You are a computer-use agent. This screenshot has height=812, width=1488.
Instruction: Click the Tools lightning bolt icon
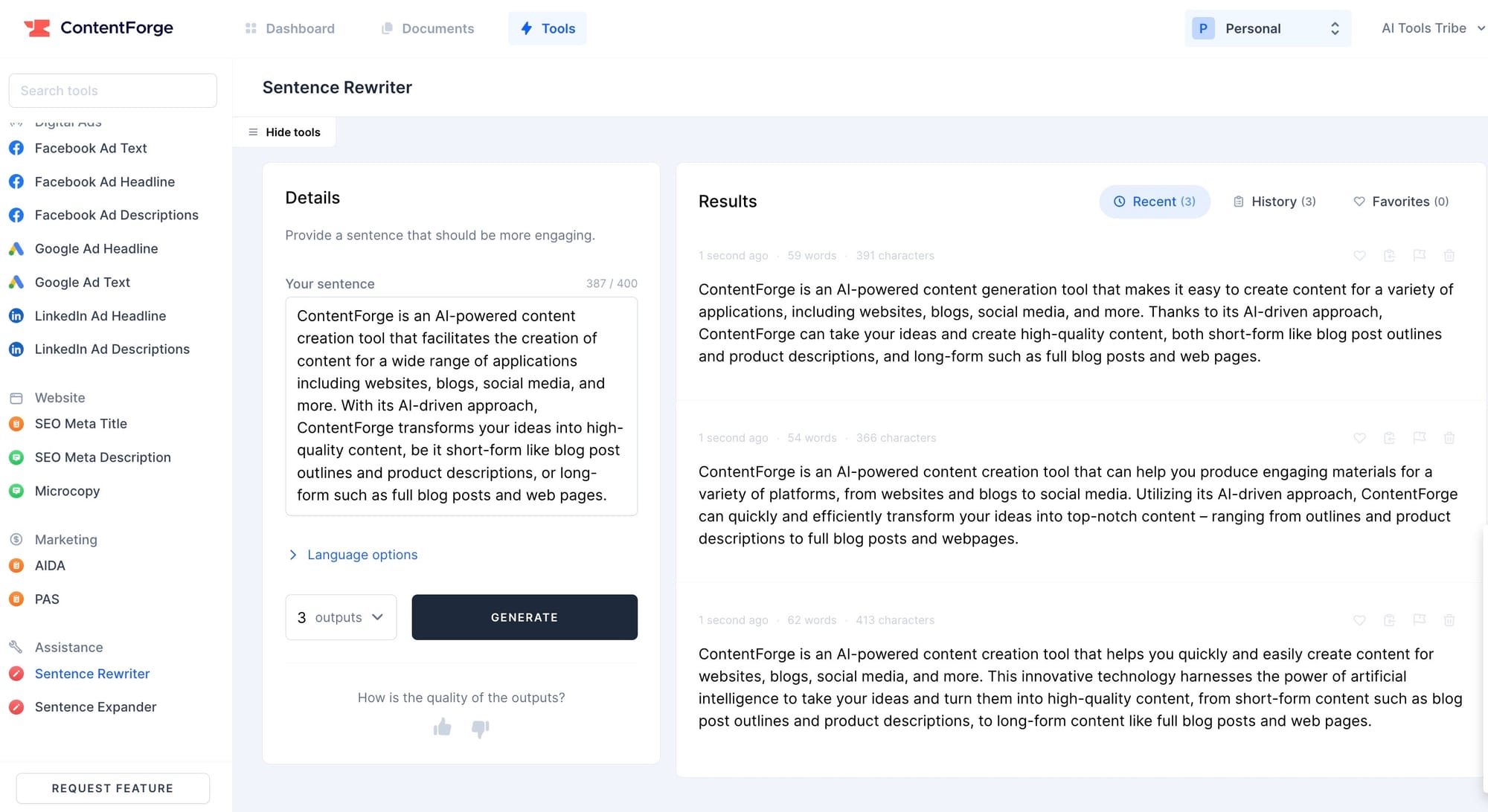point(526,28)
